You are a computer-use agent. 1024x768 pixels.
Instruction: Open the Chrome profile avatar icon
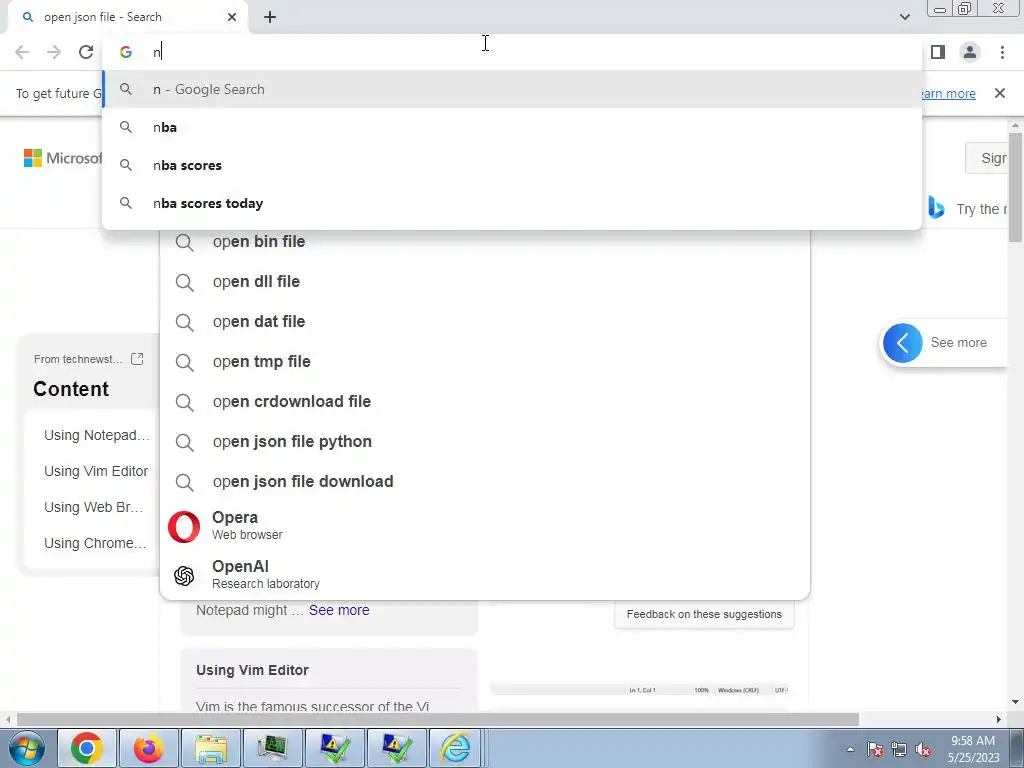[970, 52]
